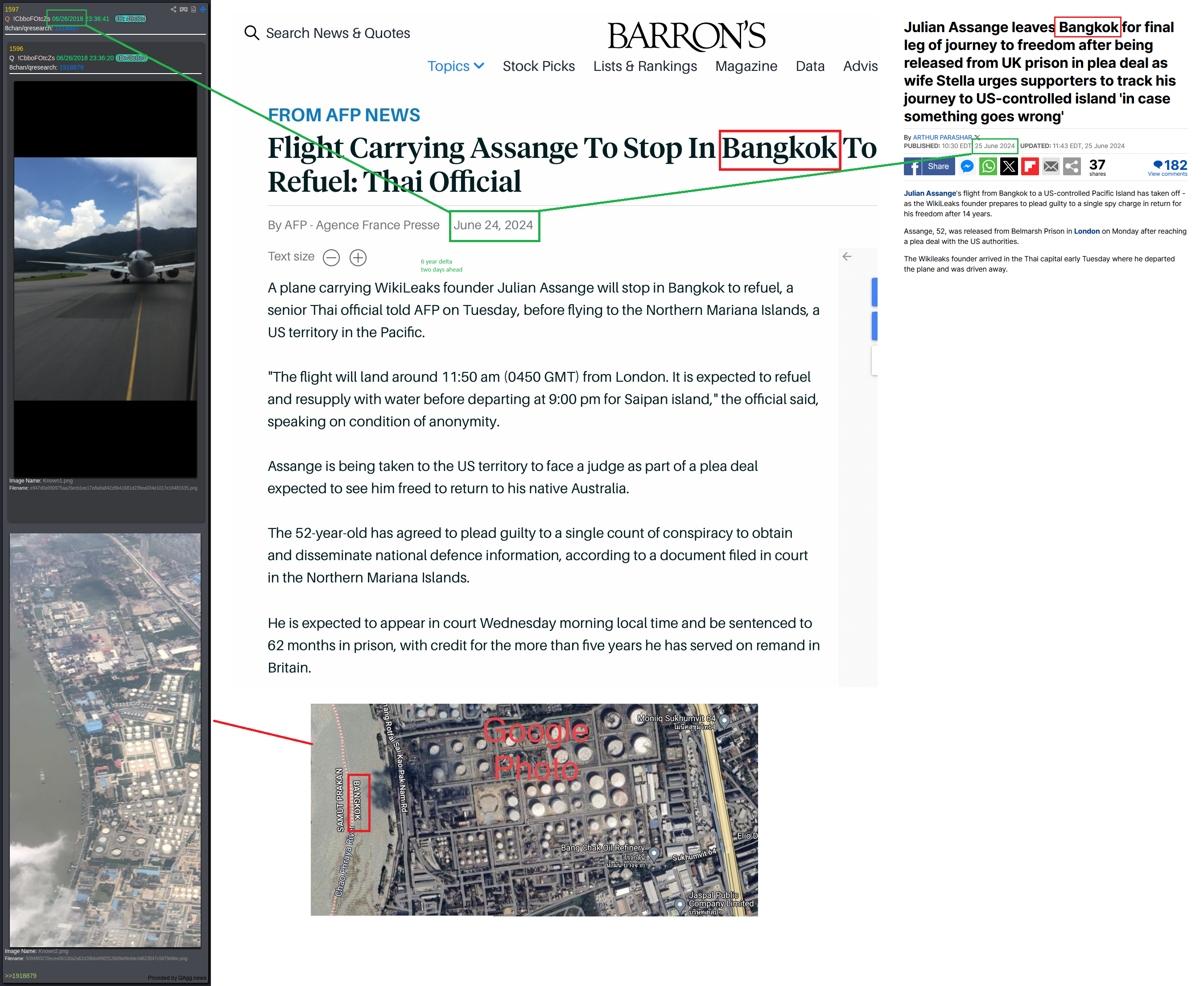Click the Julian Assange link in Daily Mail text

[930, 193]
